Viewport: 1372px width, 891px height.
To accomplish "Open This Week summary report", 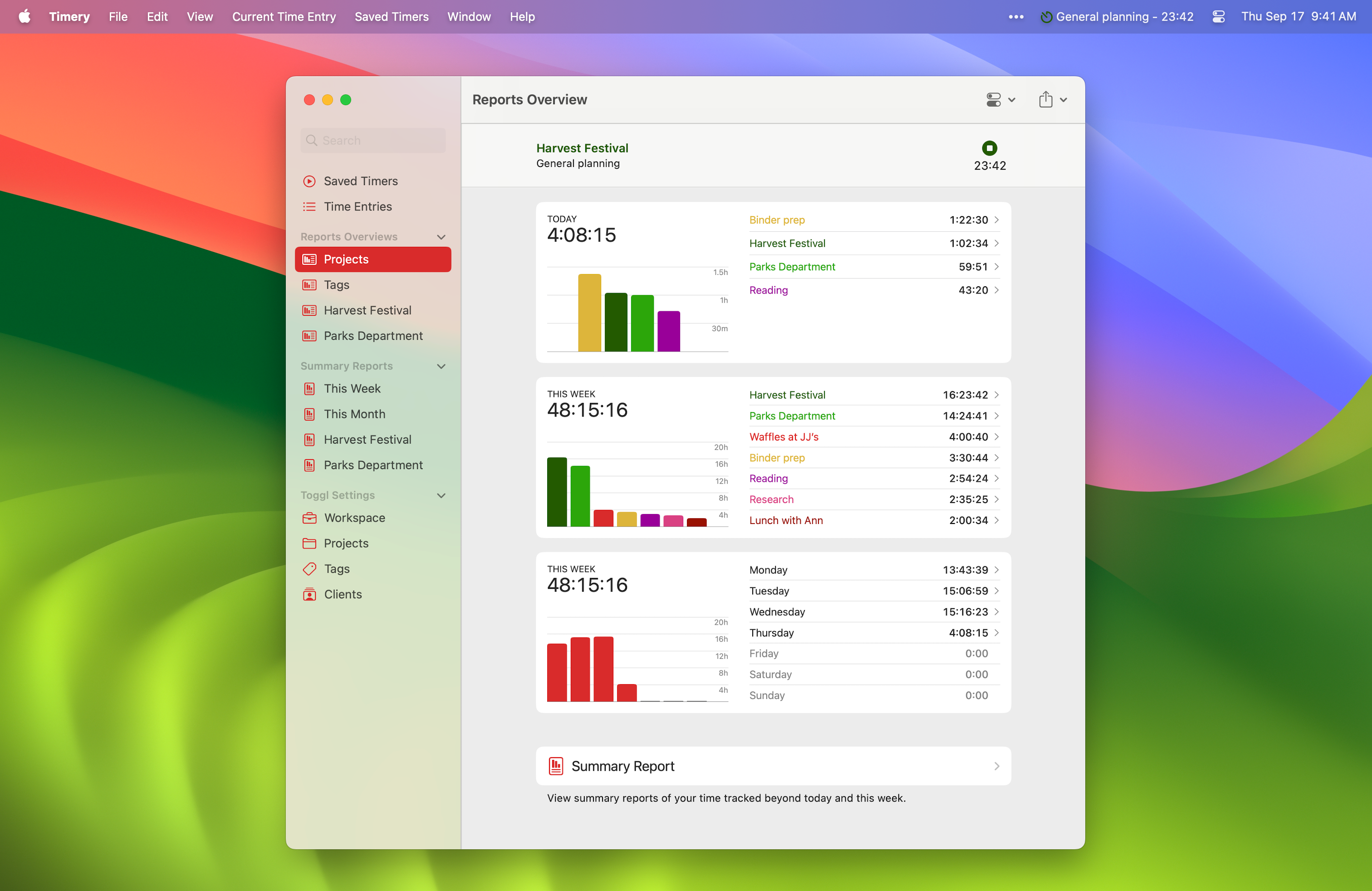I will [372, 388].
